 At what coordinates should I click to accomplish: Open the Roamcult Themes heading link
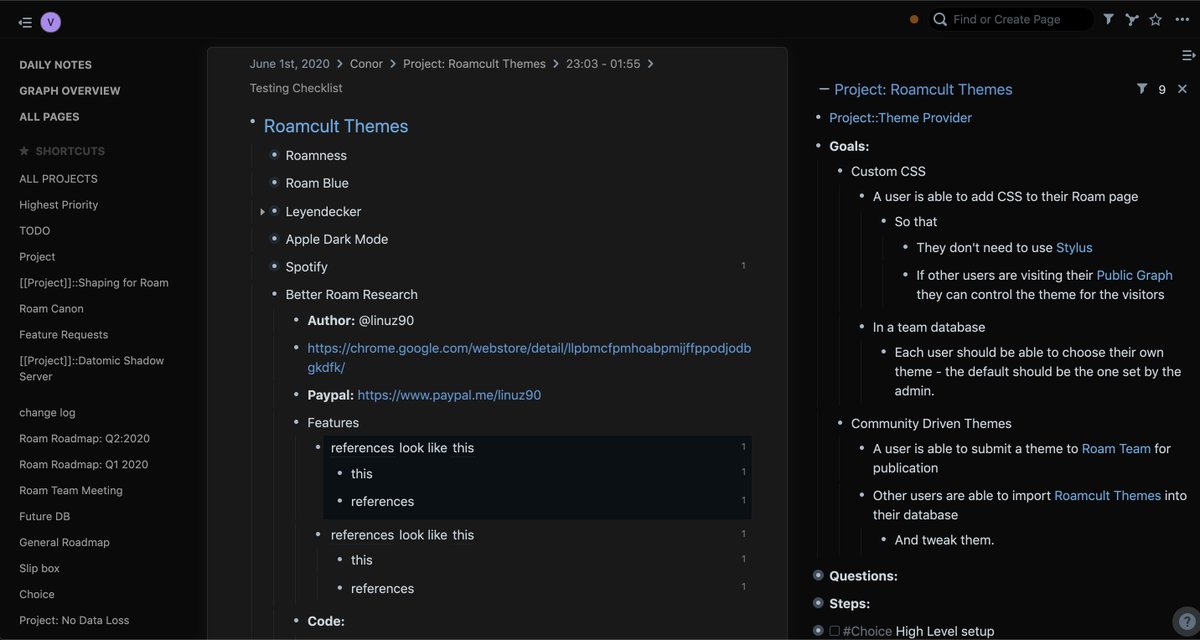pyautogui.click(x=336, y=126)
